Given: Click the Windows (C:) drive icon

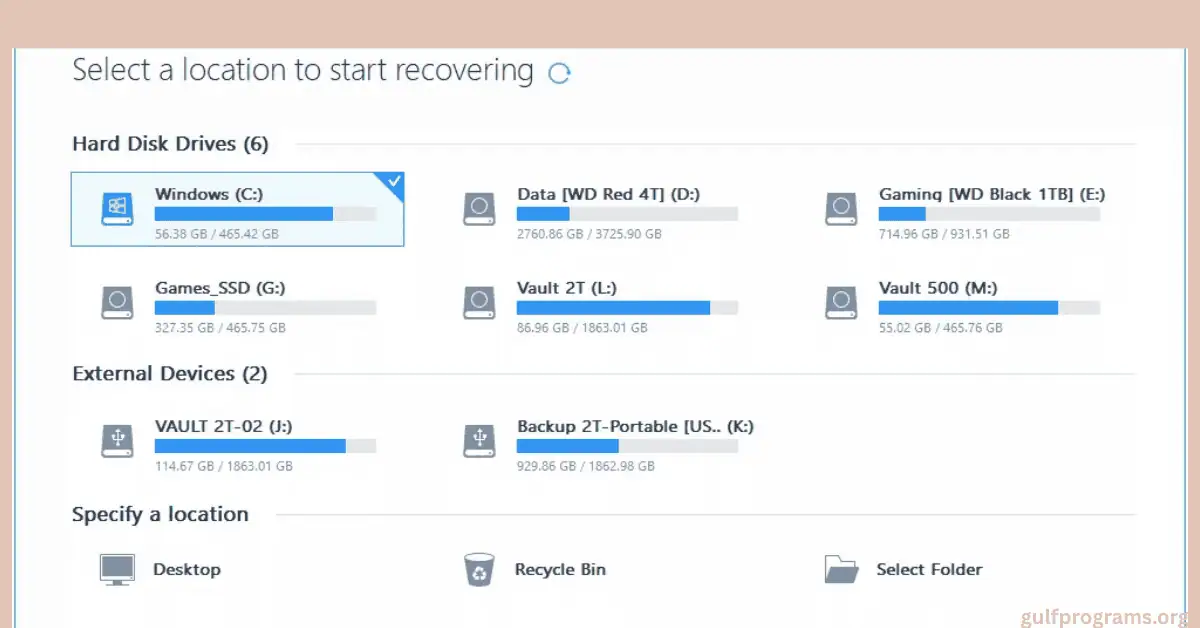Looking at the screenshot, I should point(117,209).
